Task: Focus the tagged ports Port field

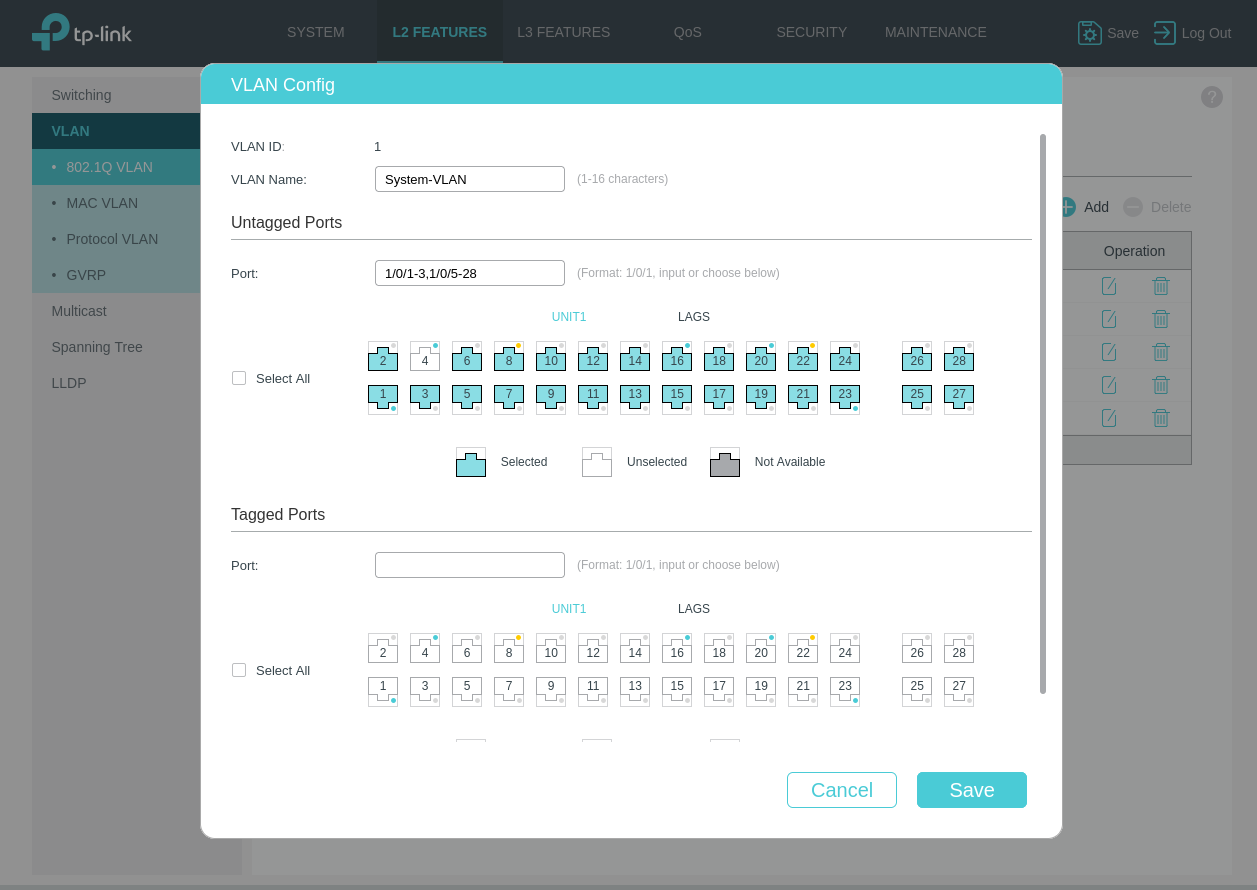Action: click(x=470, y=565)
